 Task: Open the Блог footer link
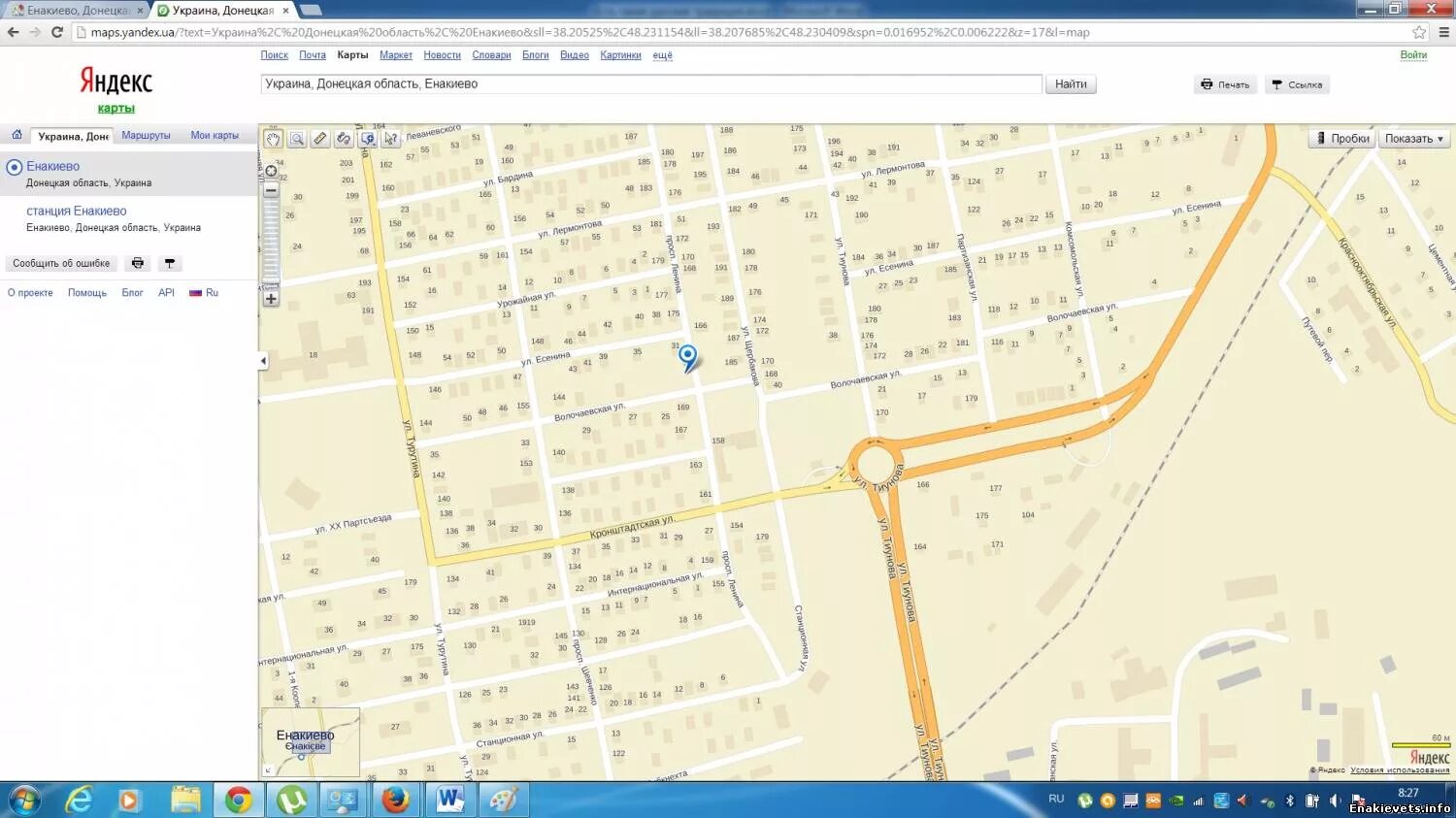point(132,293)
